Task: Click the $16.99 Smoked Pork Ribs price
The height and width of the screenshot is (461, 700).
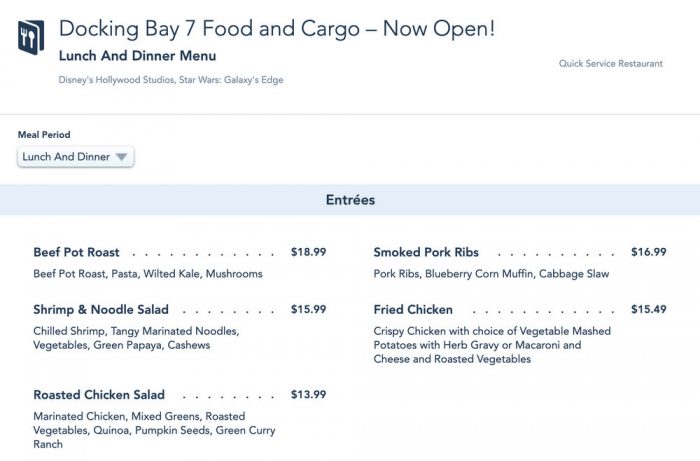Action: 648,253
